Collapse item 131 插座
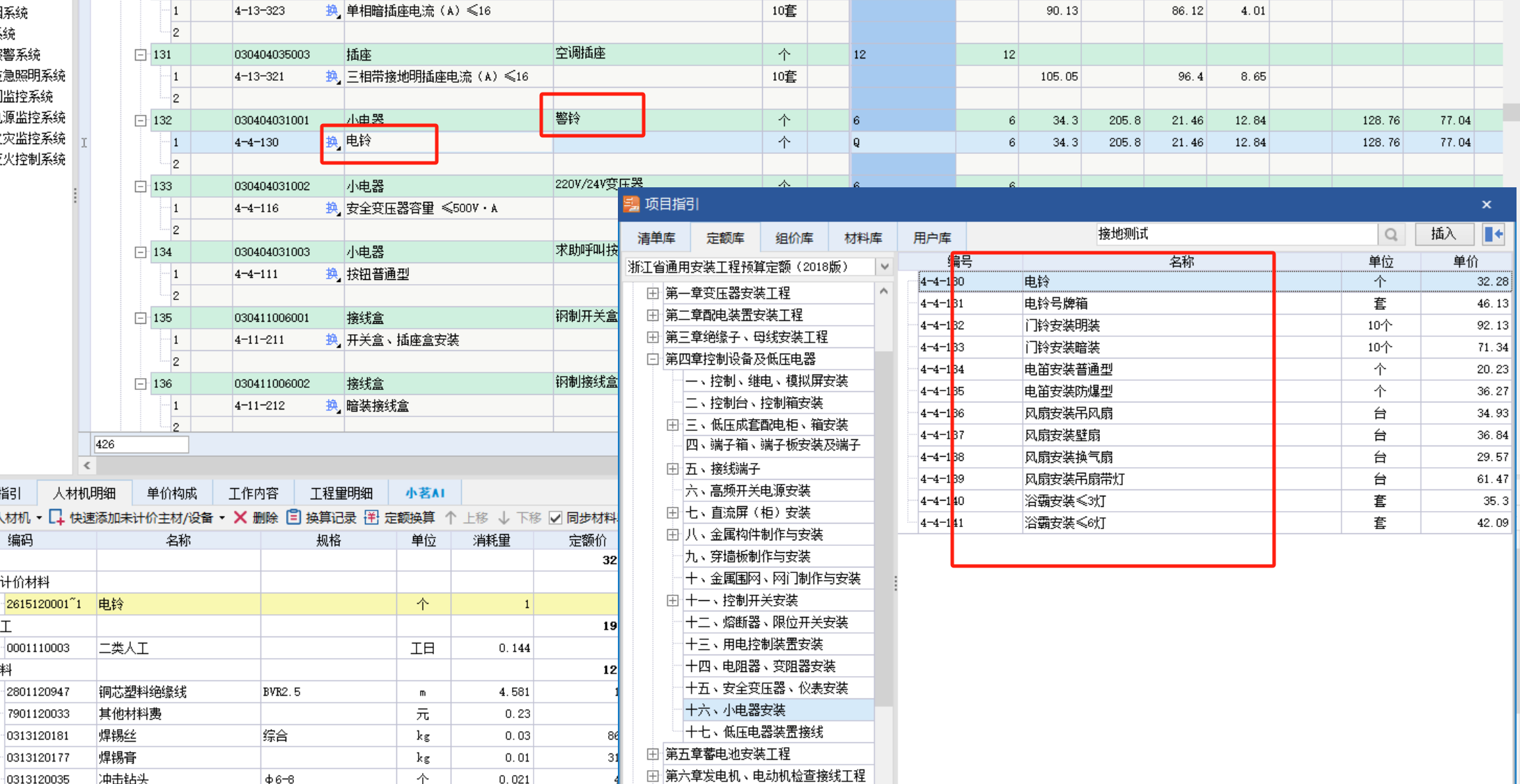This screenshot has width=1520, height=784. pyautogui.click(x=140, y=54)
